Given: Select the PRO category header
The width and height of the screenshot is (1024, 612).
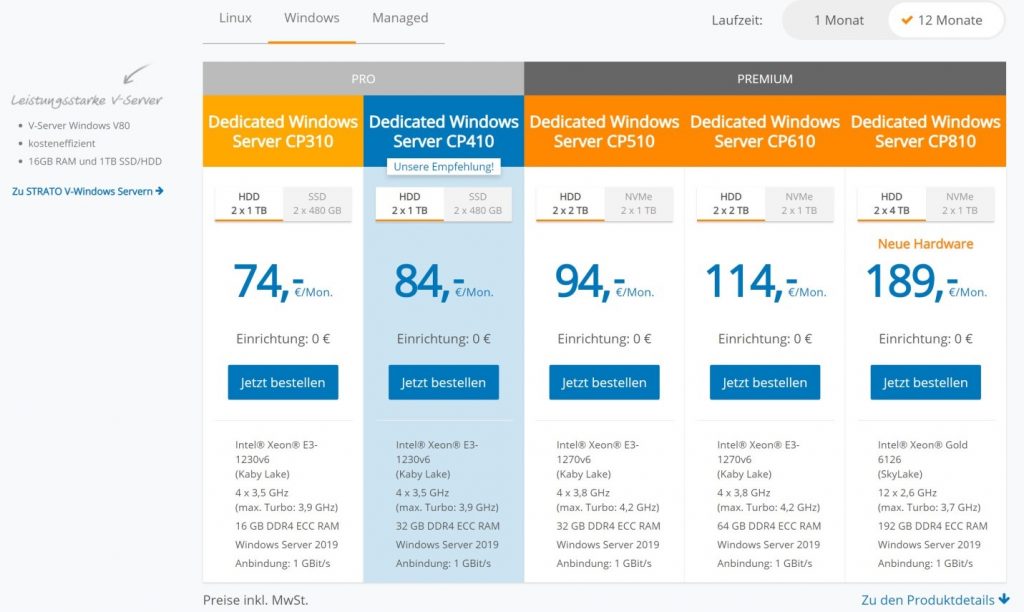Looking at the screenshot, I should [x=363, y=78].
